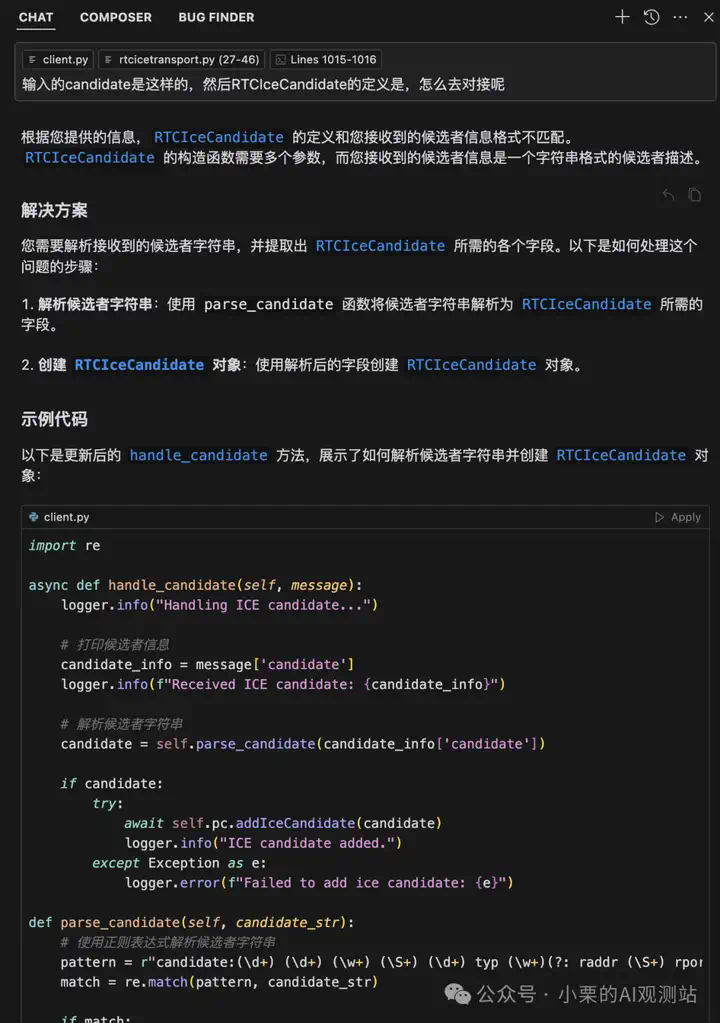Image resolution: width=720 pixels, height=1023 pixels.
Task: Click the client.py code block filename
Action: [67, 517]
